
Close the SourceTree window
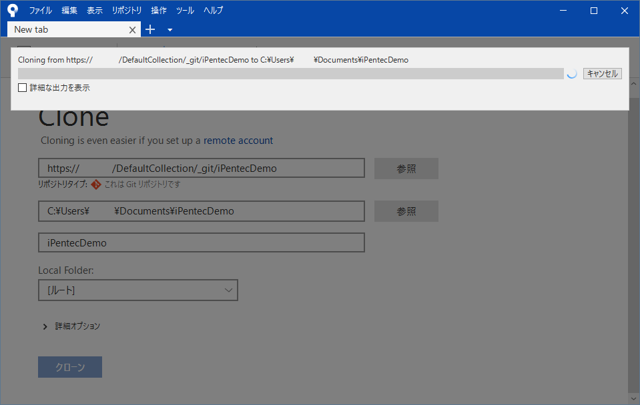[624, 11]
